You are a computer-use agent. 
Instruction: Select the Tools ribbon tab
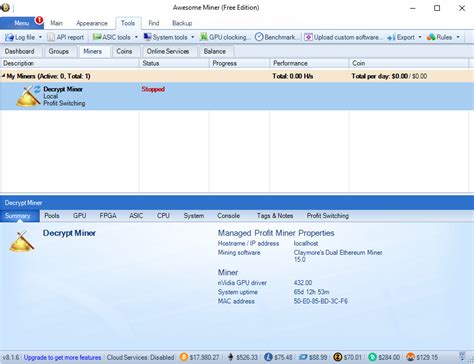pos(128,23)
